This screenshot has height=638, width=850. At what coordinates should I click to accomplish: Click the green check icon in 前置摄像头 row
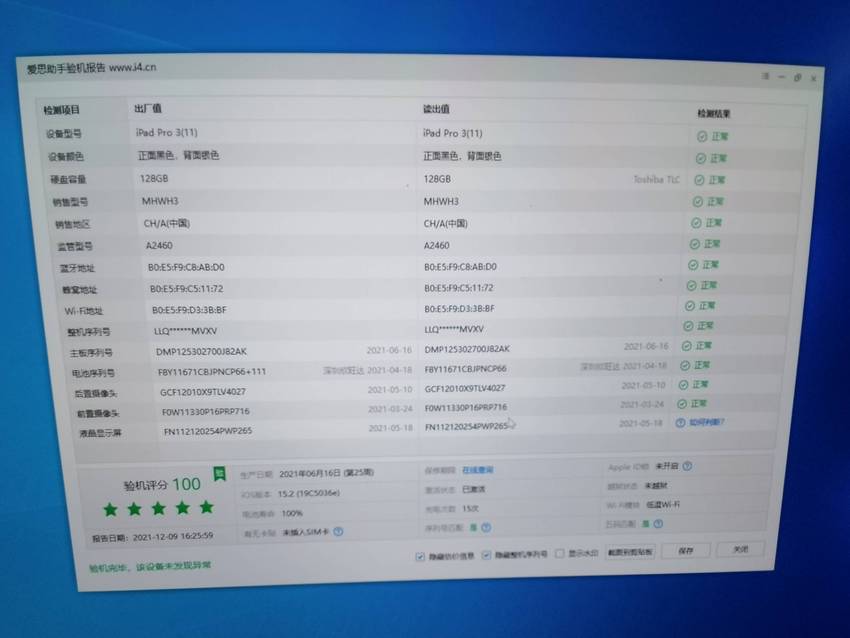coord(681,404)
